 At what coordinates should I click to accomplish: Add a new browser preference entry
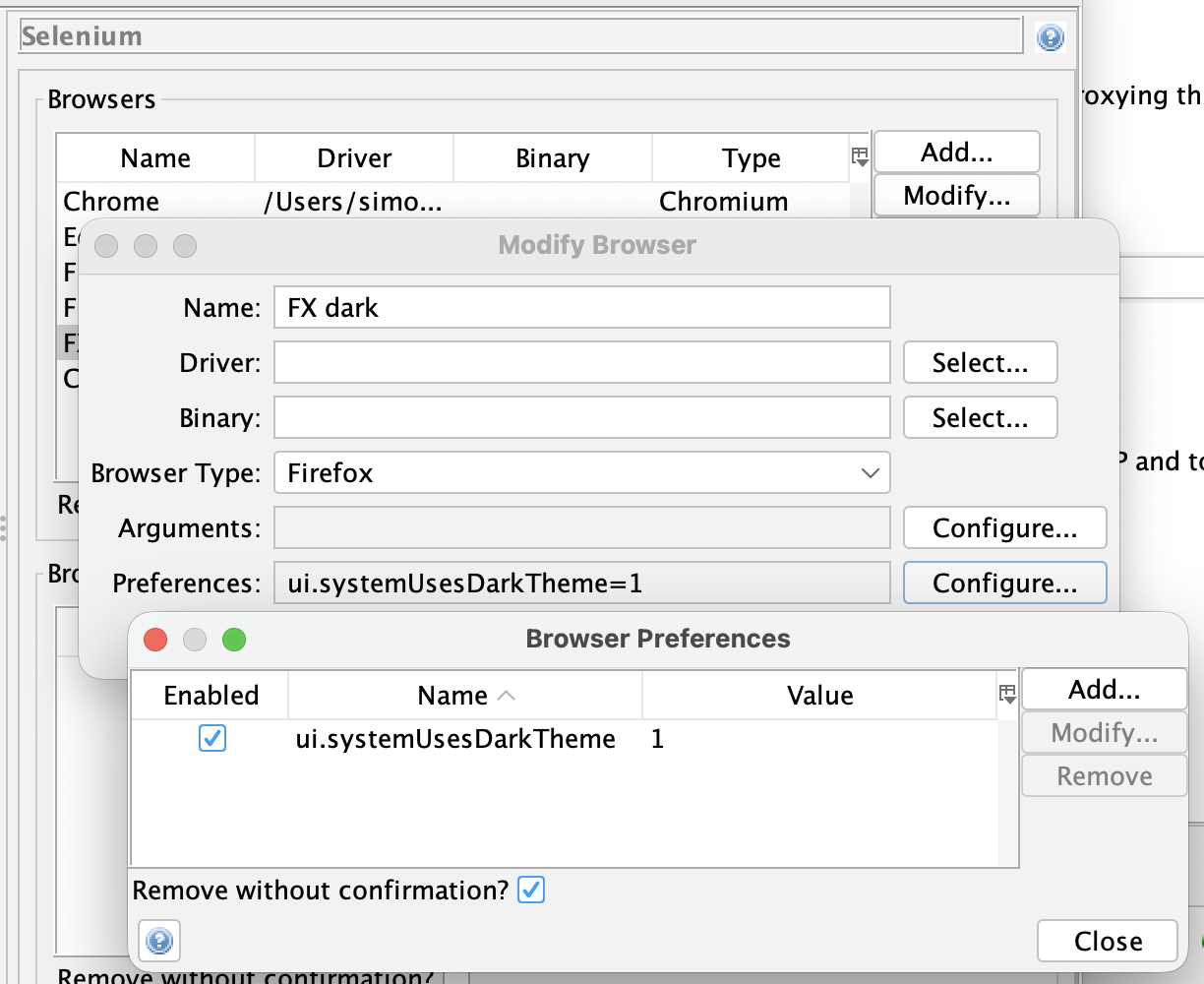[x=1104, y=688]
